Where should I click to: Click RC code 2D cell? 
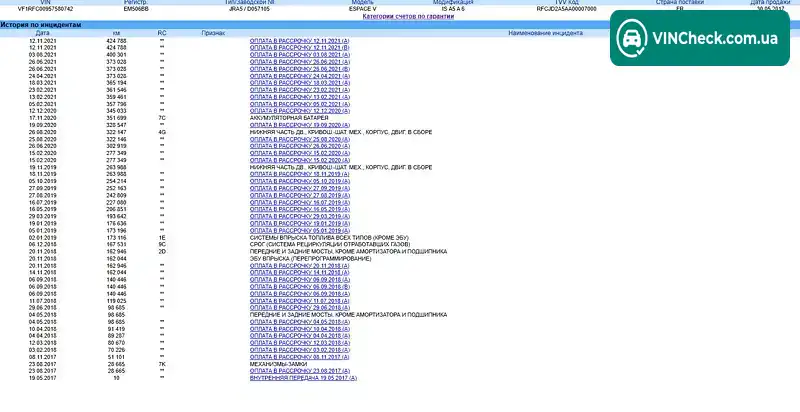[162, 251]
